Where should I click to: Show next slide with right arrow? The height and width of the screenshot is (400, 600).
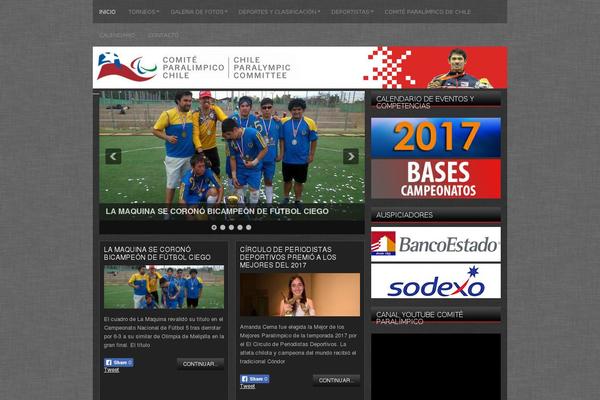[351, 156]
